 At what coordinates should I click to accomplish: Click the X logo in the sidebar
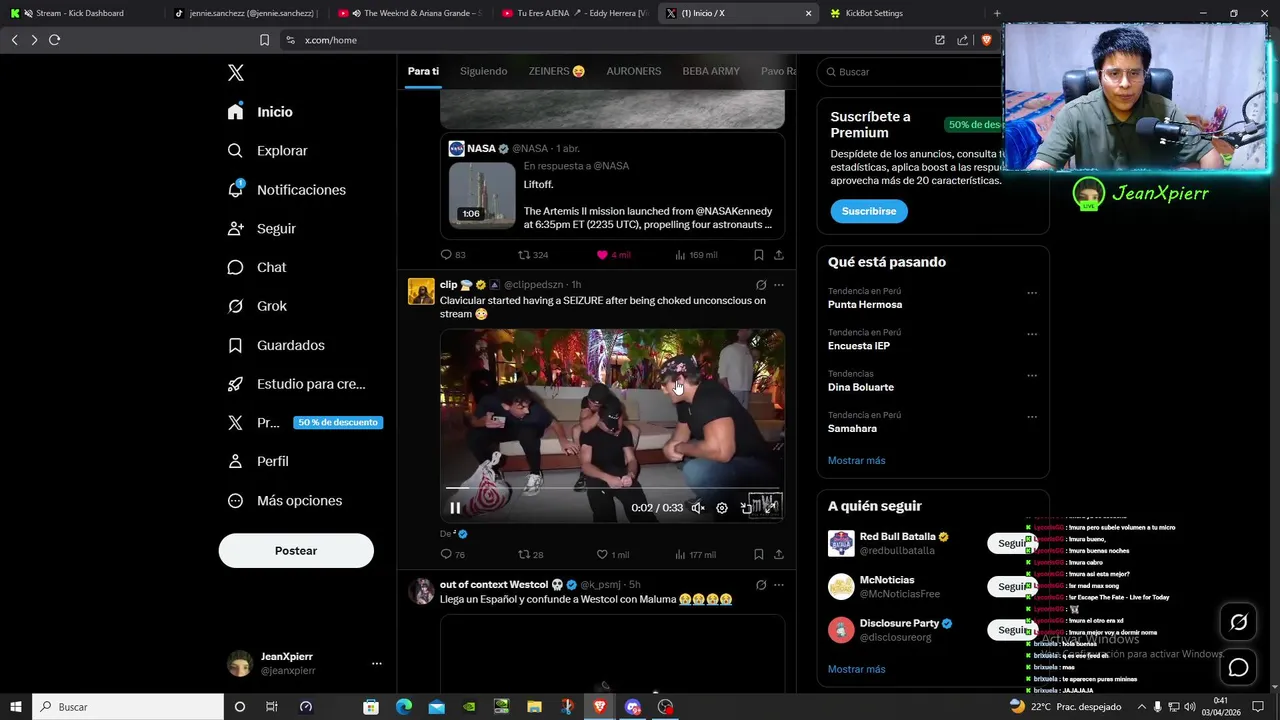point(236,73)
